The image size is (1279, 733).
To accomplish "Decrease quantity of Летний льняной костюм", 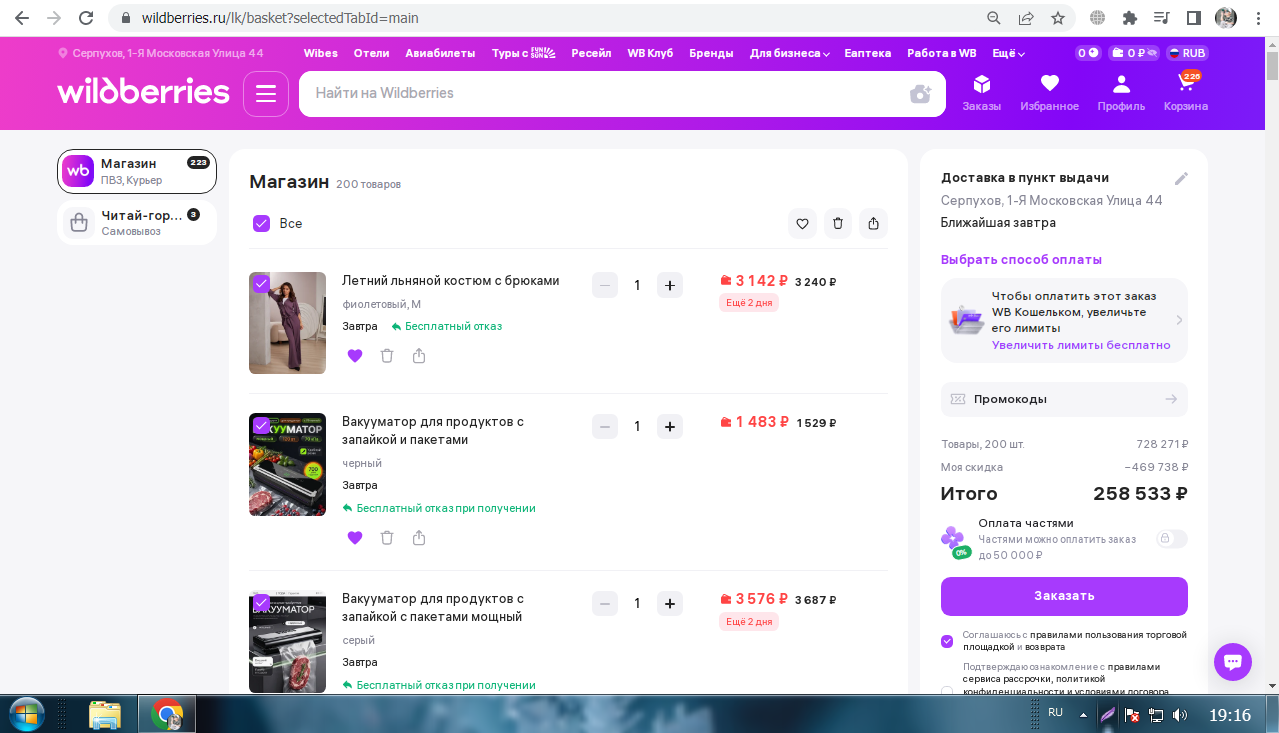I will 605,285.
